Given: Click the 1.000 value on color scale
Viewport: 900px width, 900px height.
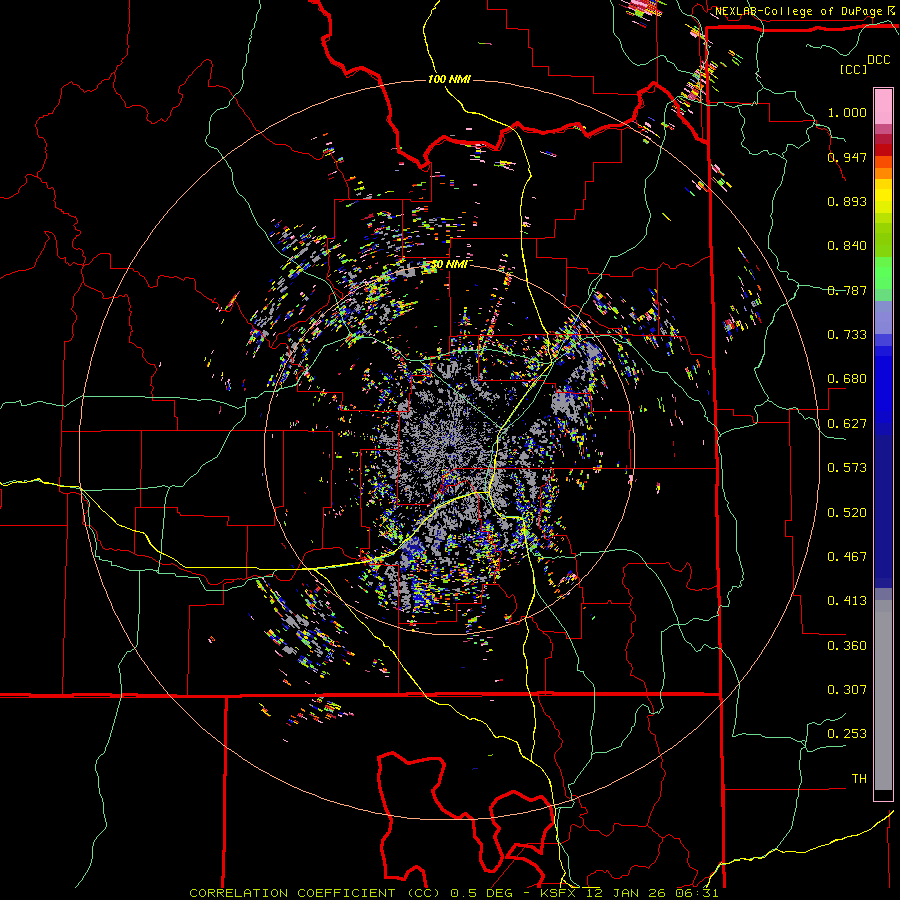Looking at the screenshot, I should 847,112.
